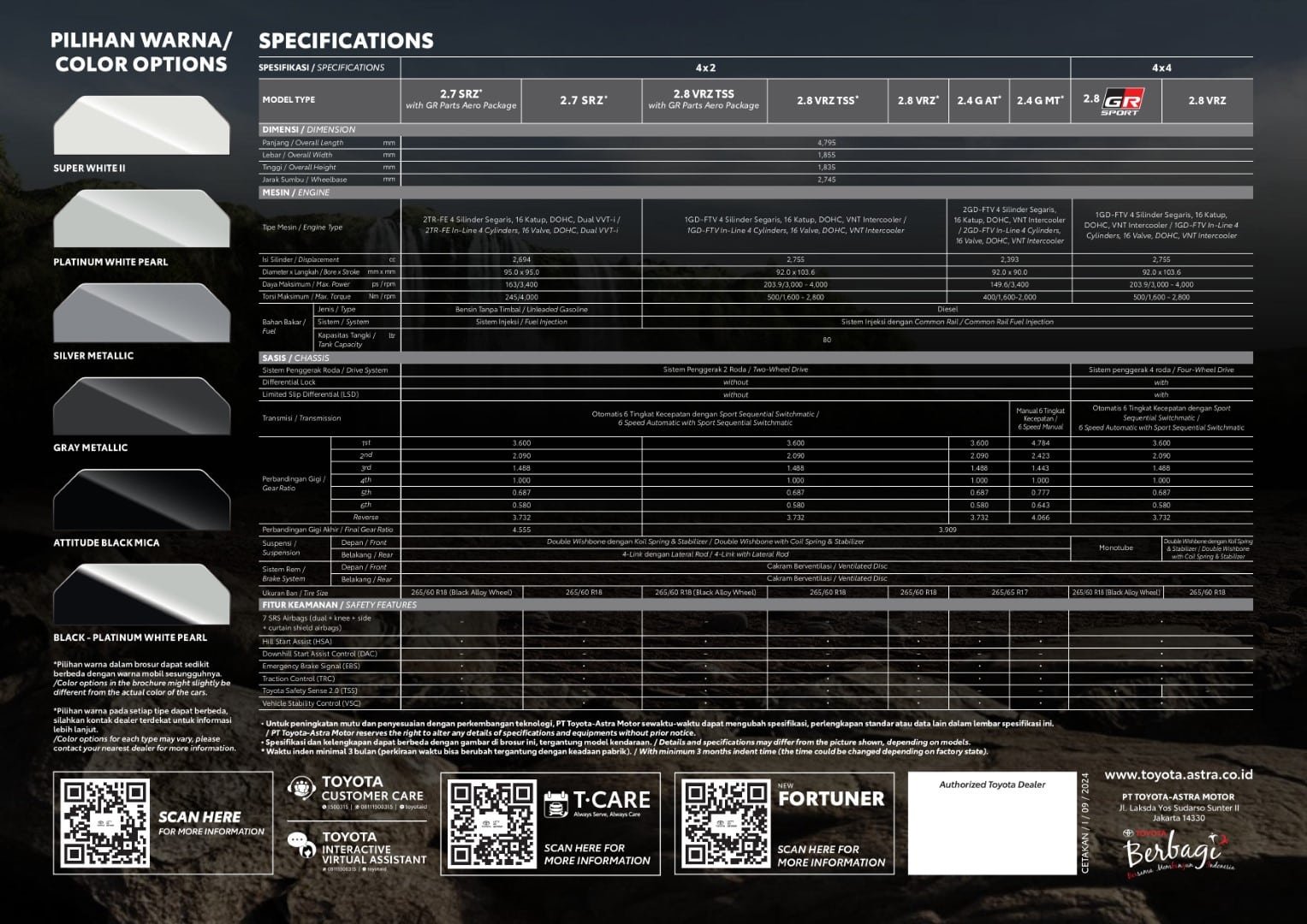Click '2.8 VRZ TSS with GR Parts Aero Package' header
Viewport: 1307px width, 924px height.
click(x=704, y=99)
